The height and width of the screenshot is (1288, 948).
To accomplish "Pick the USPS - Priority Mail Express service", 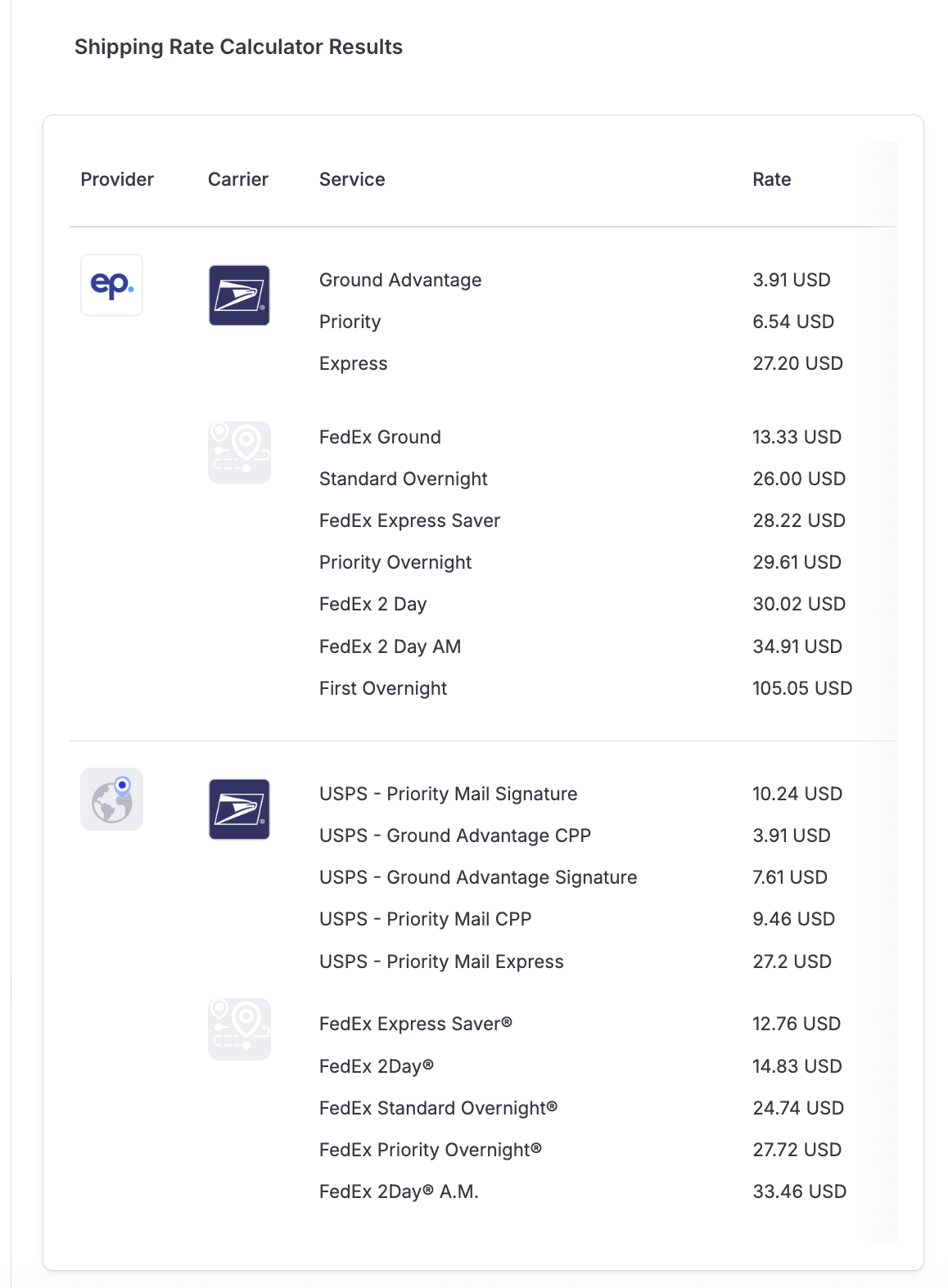I will [x=441, y=961].
